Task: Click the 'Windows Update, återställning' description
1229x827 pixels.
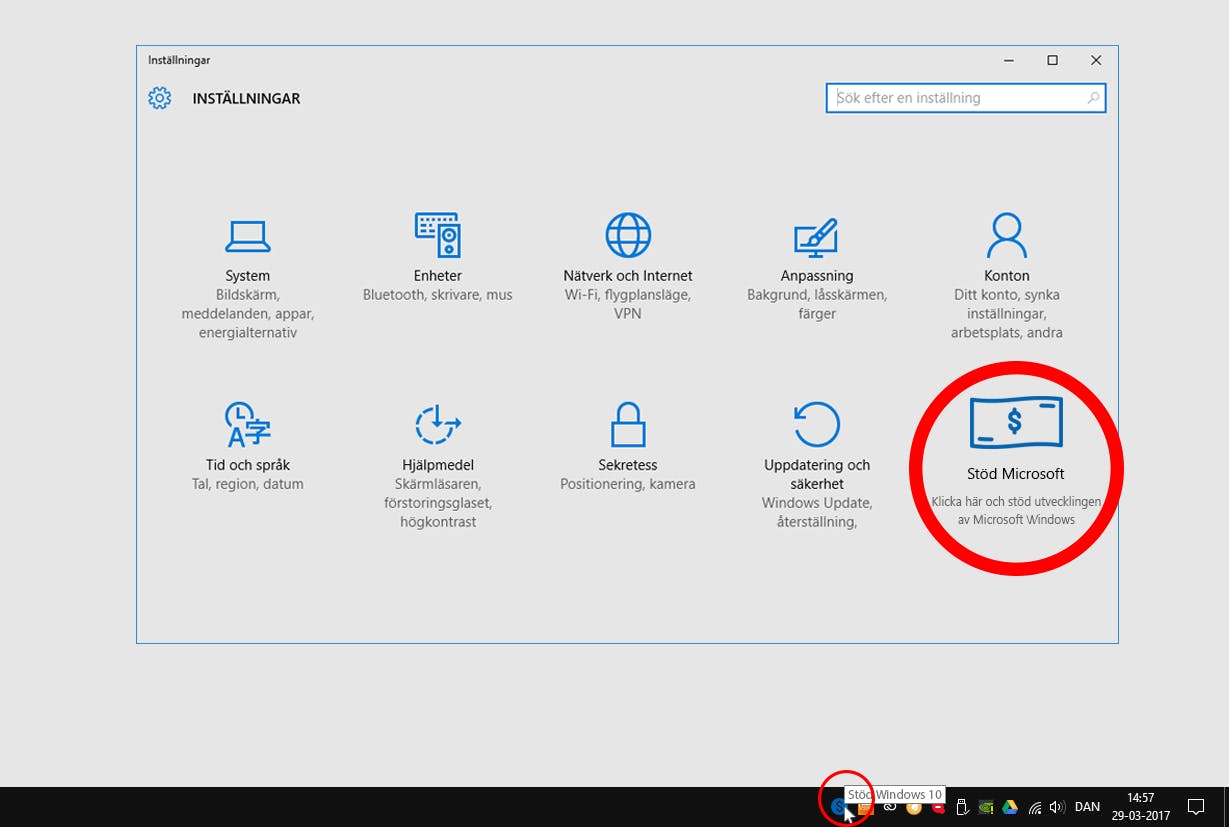Action: coord(817,512)
